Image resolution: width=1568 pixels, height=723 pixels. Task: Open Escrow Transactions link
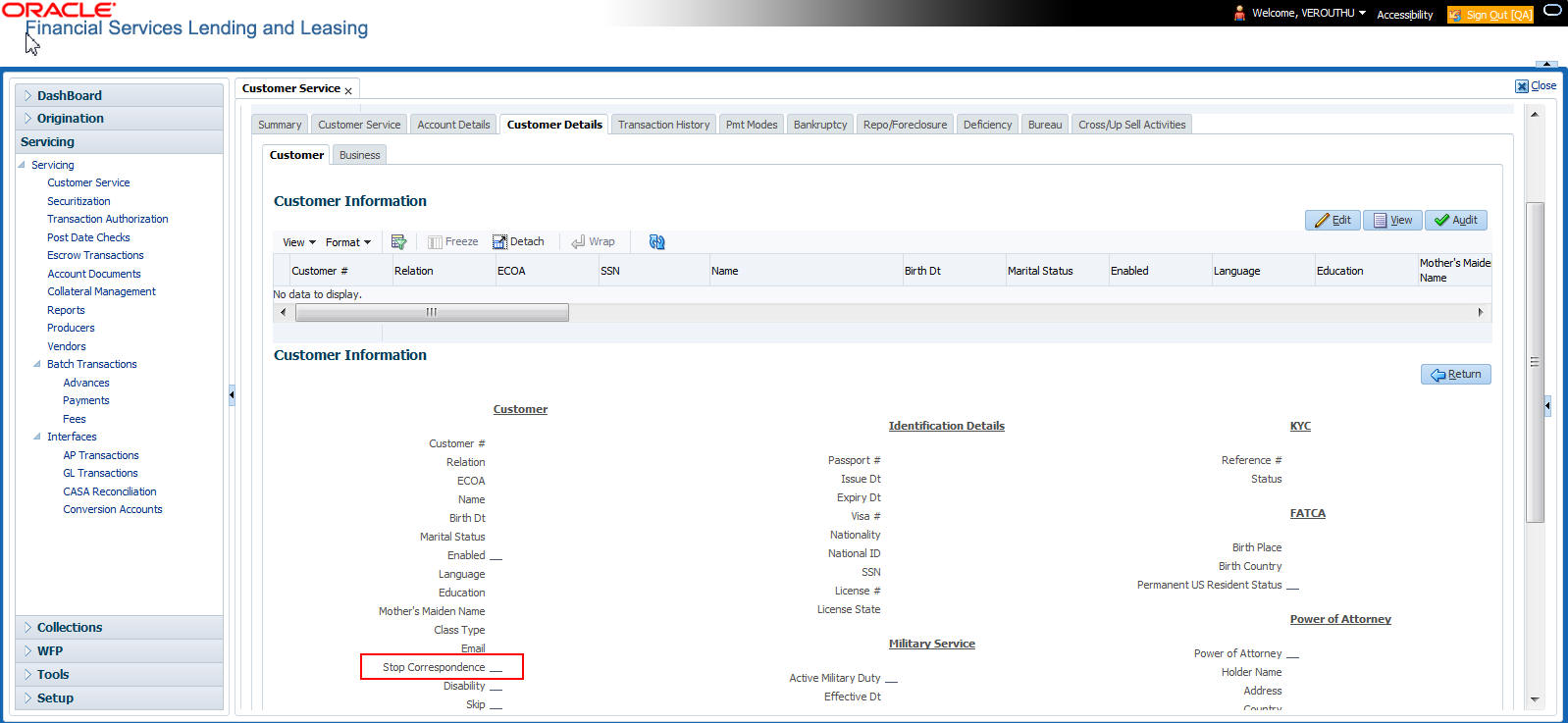[95, 255]
